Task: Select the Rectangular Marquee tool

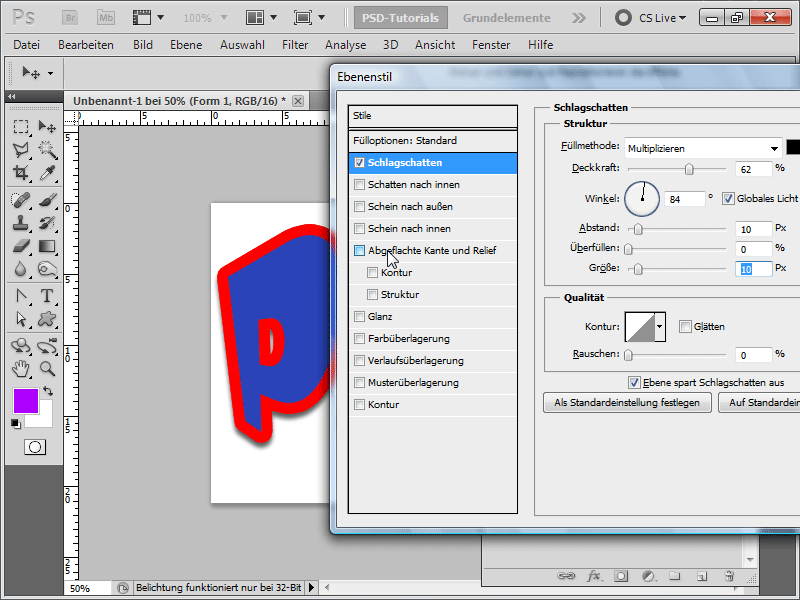Action: click(x=20, y=126)
